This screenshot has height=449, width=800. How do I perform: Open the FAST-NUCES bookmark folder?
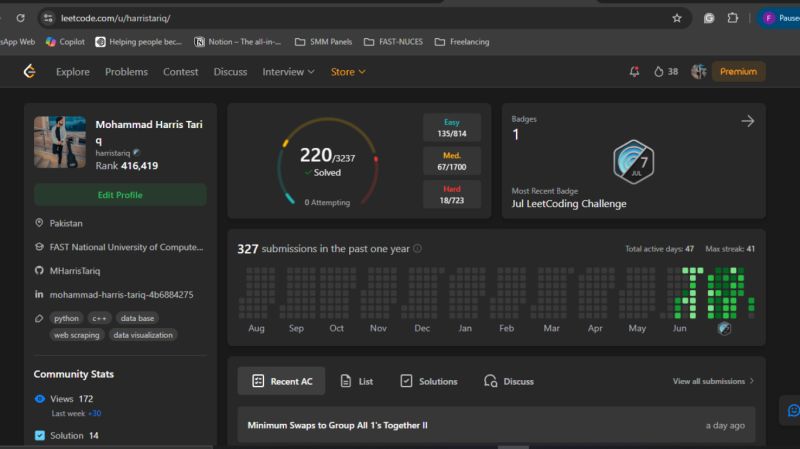[393, 42]
